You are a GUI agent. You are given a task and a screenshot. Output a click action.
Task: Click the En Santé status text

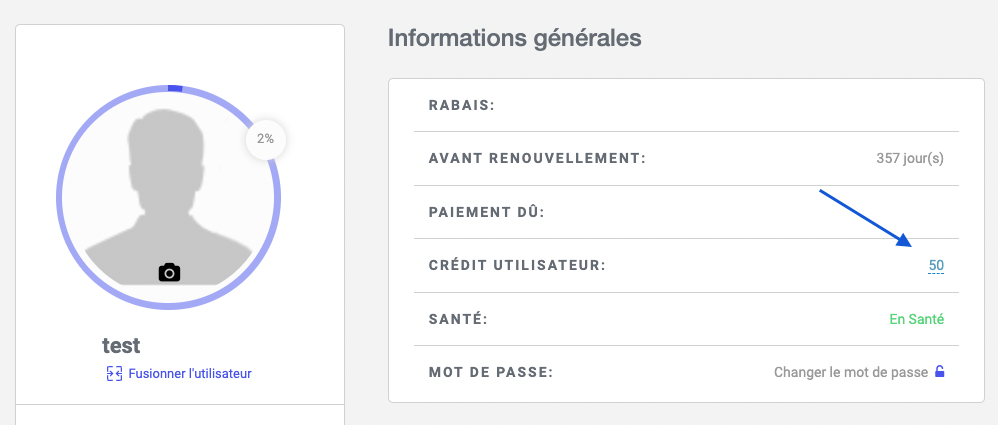917,319
